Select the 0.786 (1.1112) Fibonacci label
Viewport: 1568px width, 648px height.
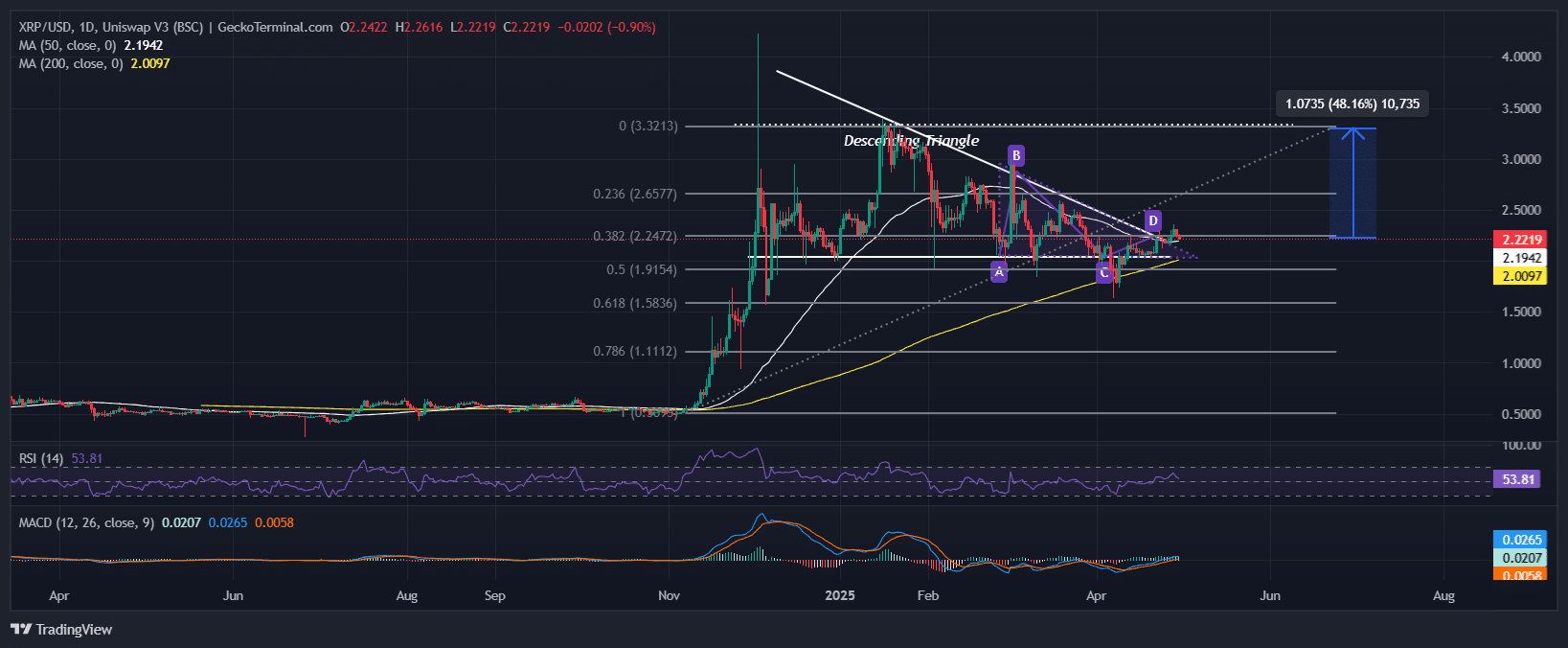[635, 352]
